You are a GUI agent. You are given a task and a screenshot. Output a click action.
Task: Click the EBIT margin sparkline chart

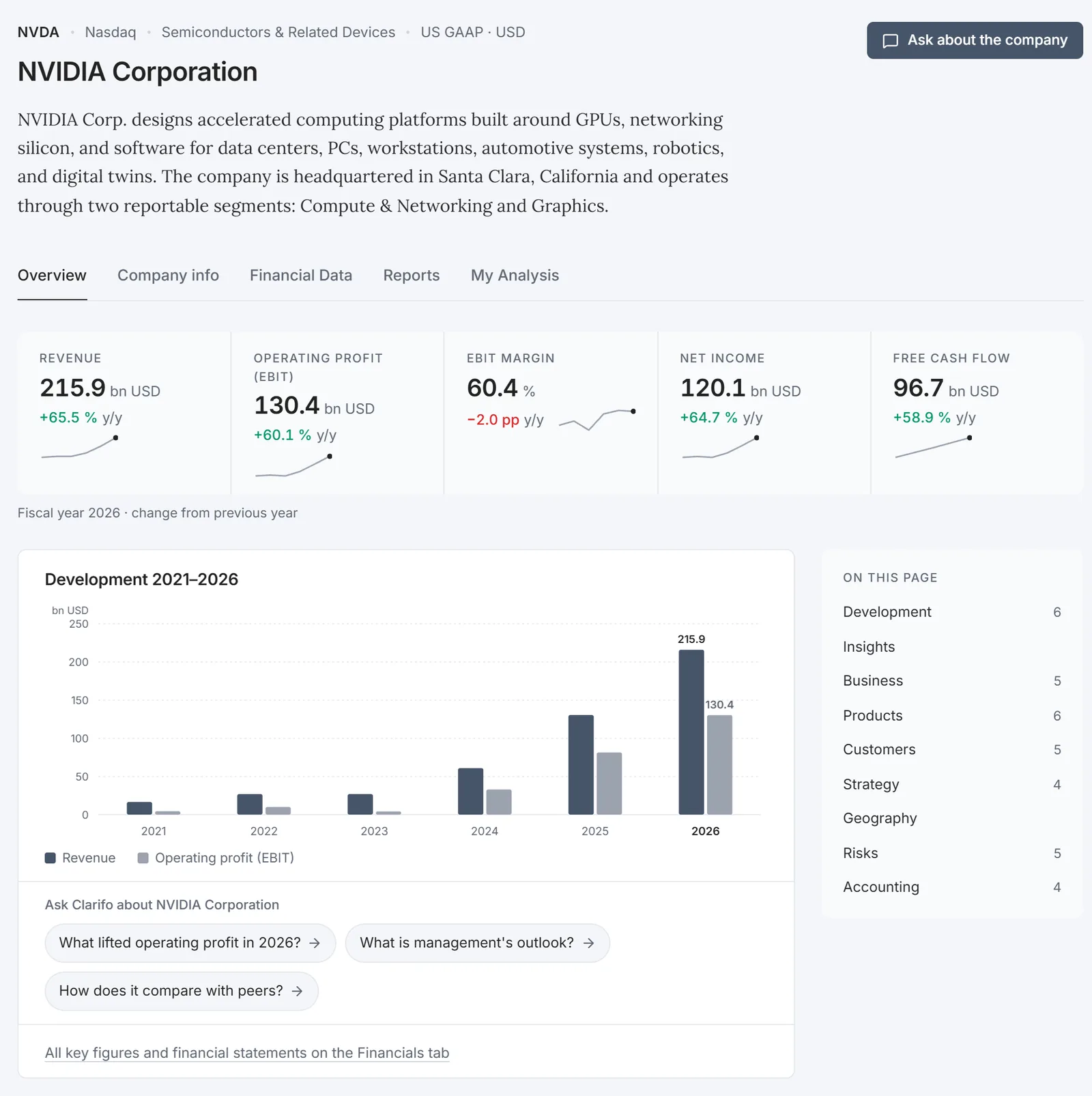click(x=597, y=420)
